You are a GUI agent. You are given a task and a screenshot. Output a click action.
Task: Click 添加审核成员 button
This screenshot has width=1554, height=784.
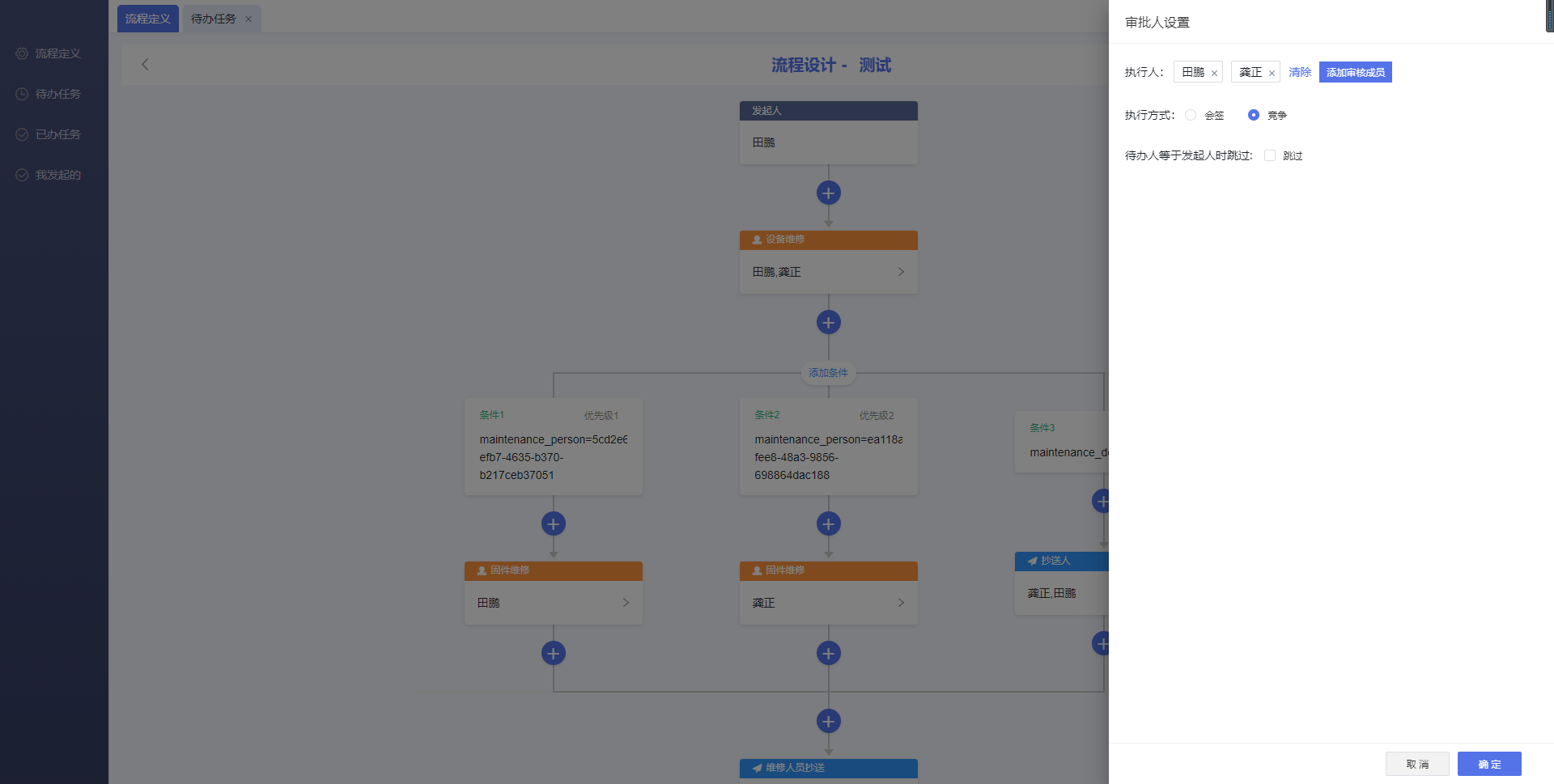coord(1355,72)
